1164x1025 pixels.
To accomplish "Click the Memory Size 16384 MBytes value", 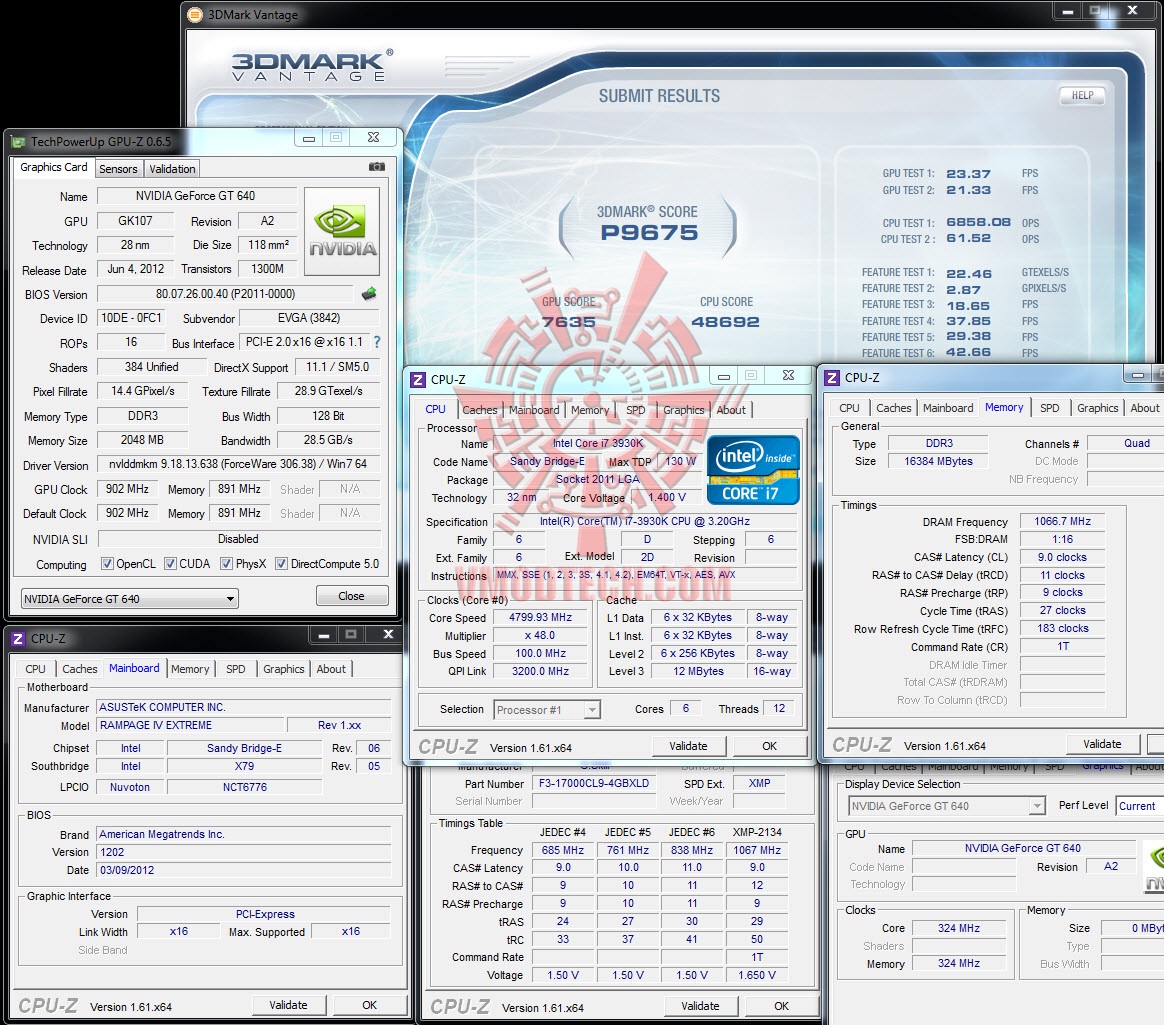I will click(938, 461).
